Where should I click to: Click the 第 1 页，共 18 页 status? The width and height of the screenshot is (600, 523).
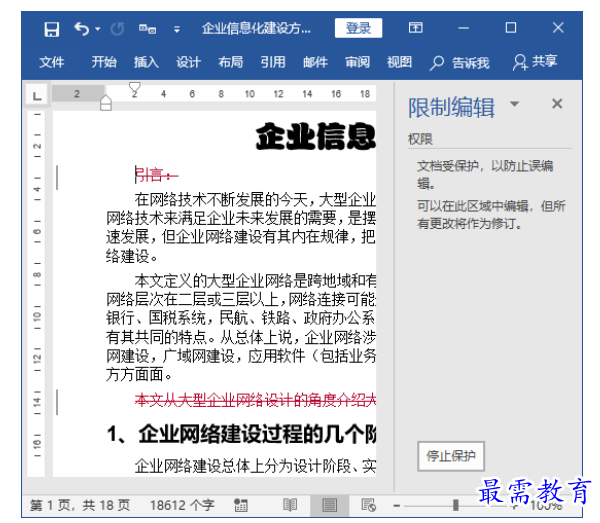pos(80,505)
